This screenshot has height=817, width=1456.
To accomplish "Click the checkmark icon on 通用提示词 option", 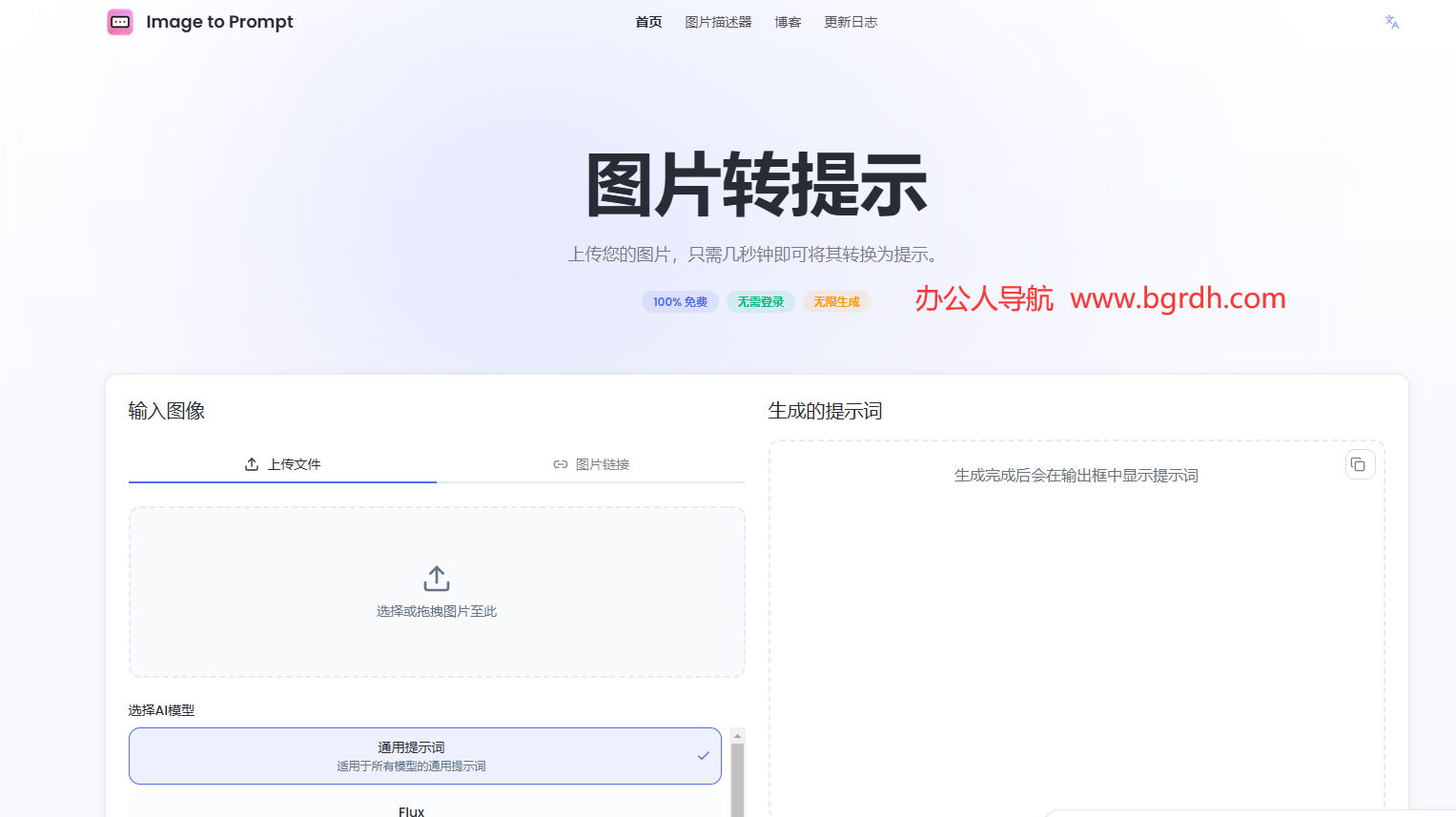I will click(x=704, y=756).
